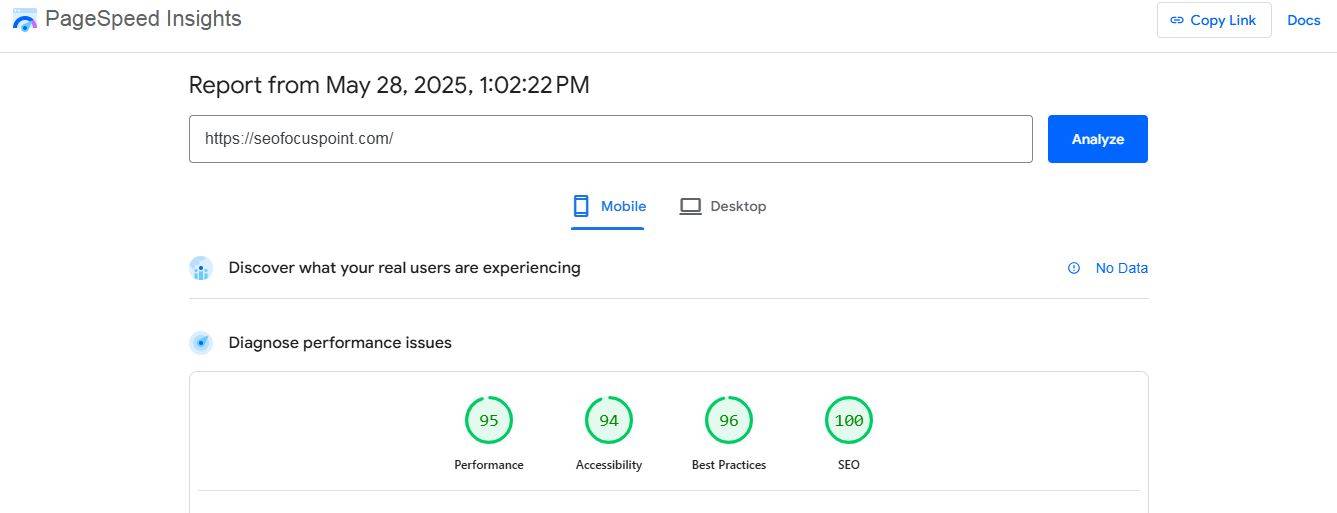Click the Accessibility label under the gauge
The width and height of the screenshot is (1337, 513).
click(609, 465)
